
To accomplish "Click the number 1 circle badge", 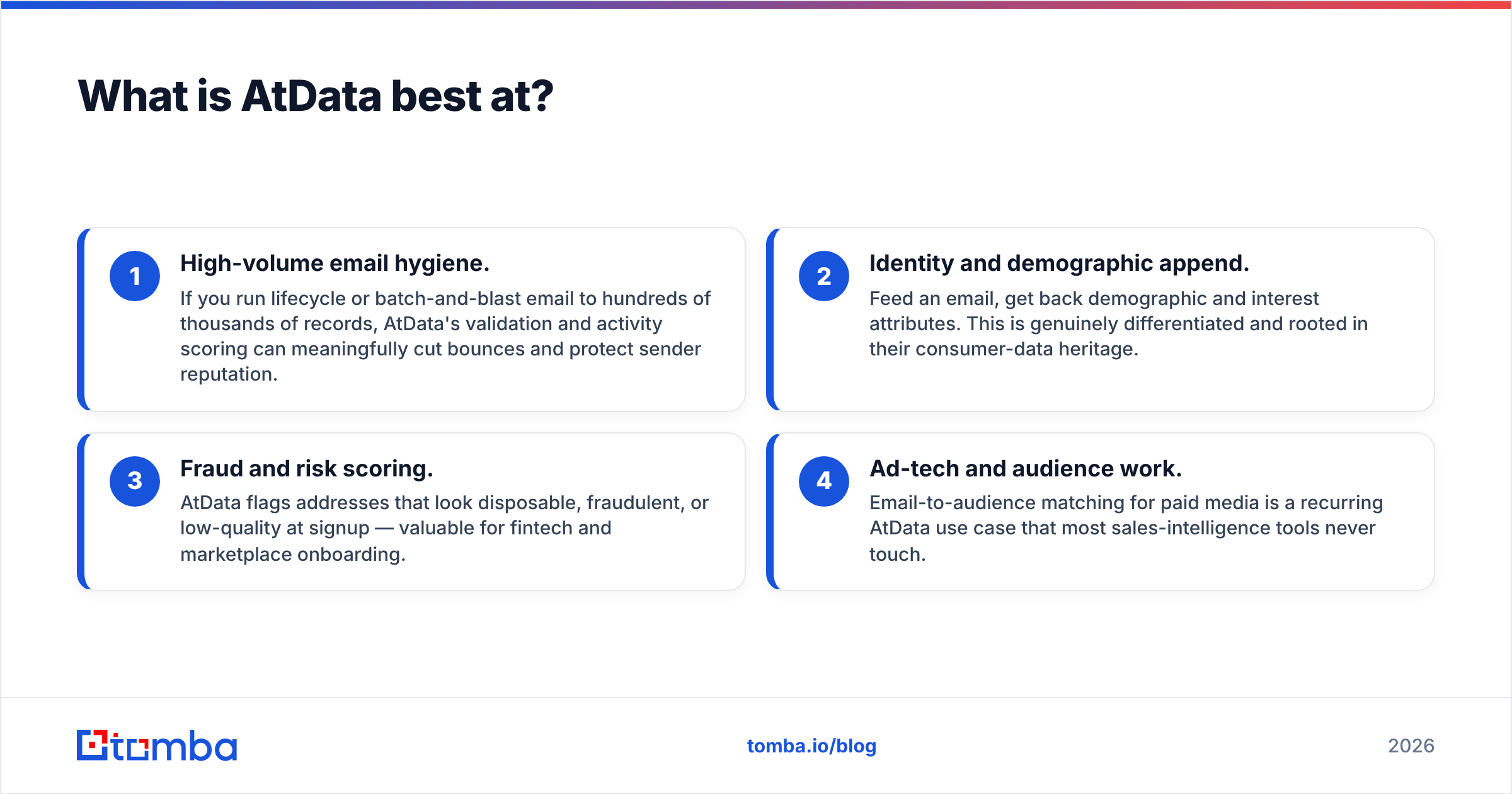I will 135,276.
